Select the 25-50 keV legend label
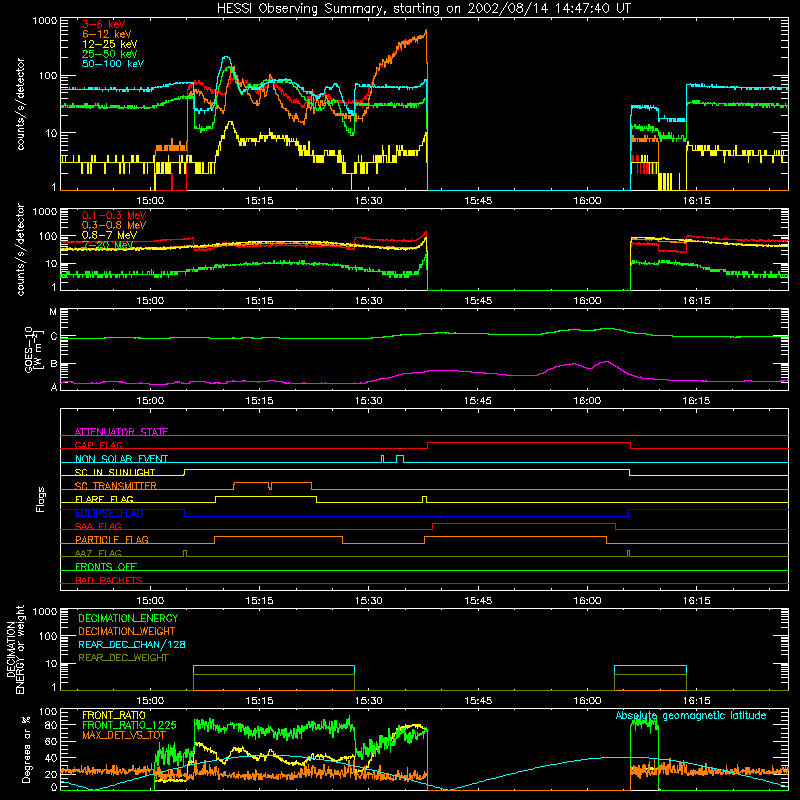Image resolution: width=800 pixels, height=800 pixels. pyautogui.click(x=110, y=54)
